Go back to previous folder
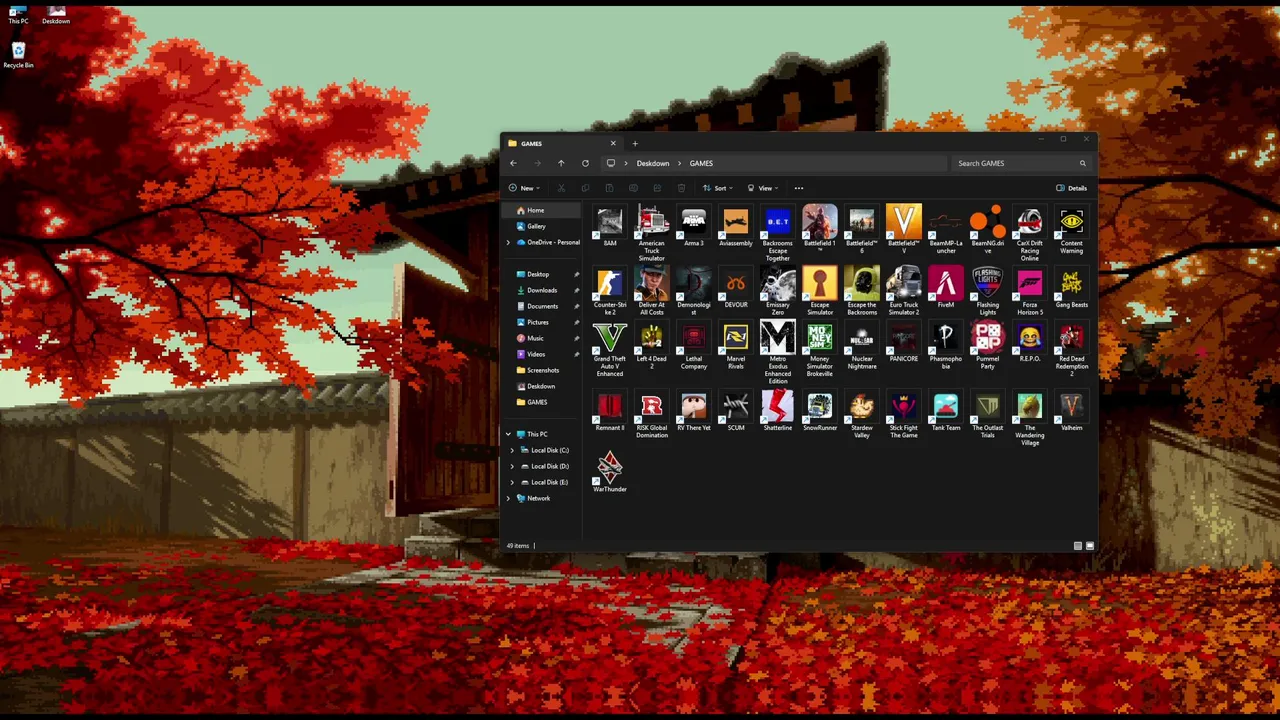The height and width of the screenshot is (720, 1280). click(513, 163)
